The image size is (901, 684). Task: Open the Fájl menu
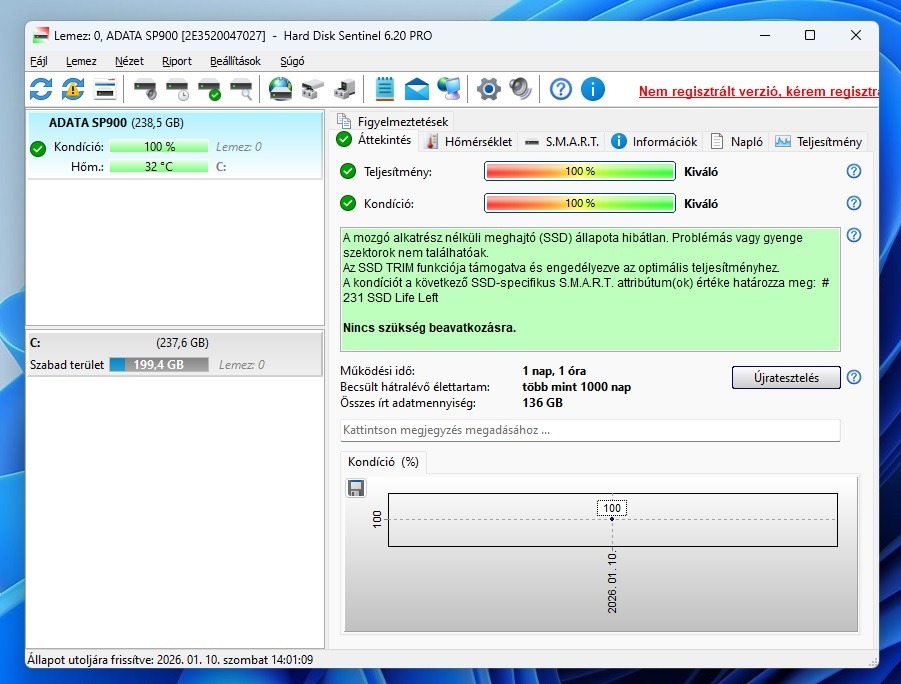pos(38,61)
